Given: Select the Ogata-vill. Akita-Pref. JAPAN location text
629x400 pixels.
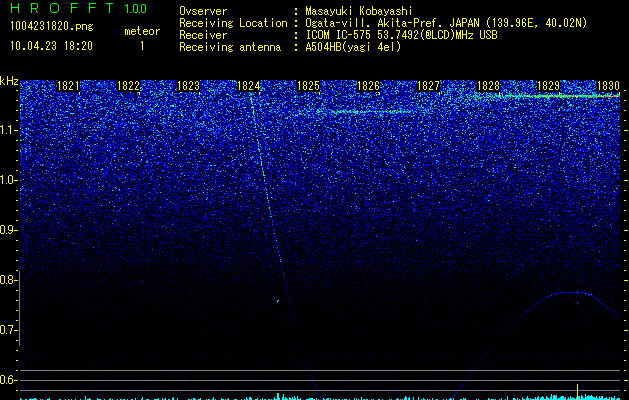Looking at the screenshot, I should point(447,23).
